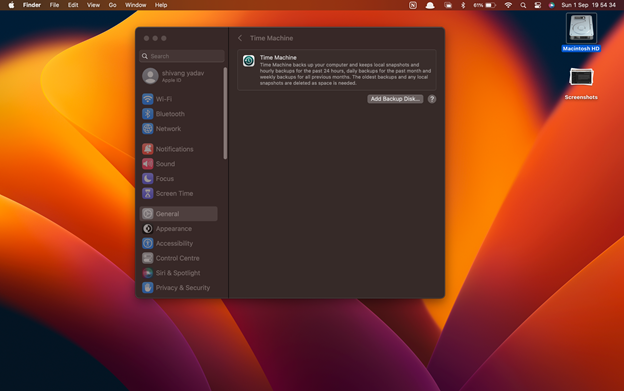This screenshot has height=391, width=624.
Task: Close the System Settings window
Action: (x=146, y=38)
